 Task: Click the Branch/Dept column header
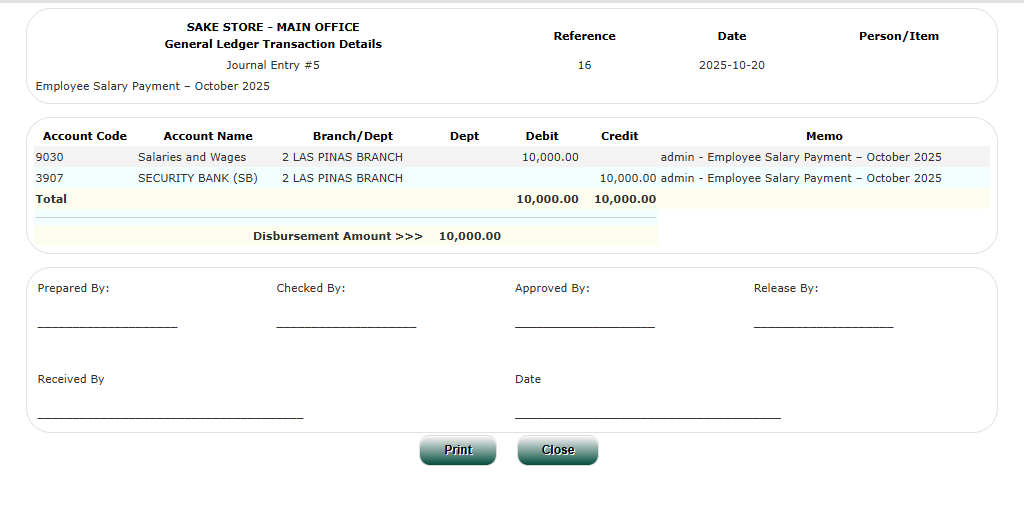[353, 136]
